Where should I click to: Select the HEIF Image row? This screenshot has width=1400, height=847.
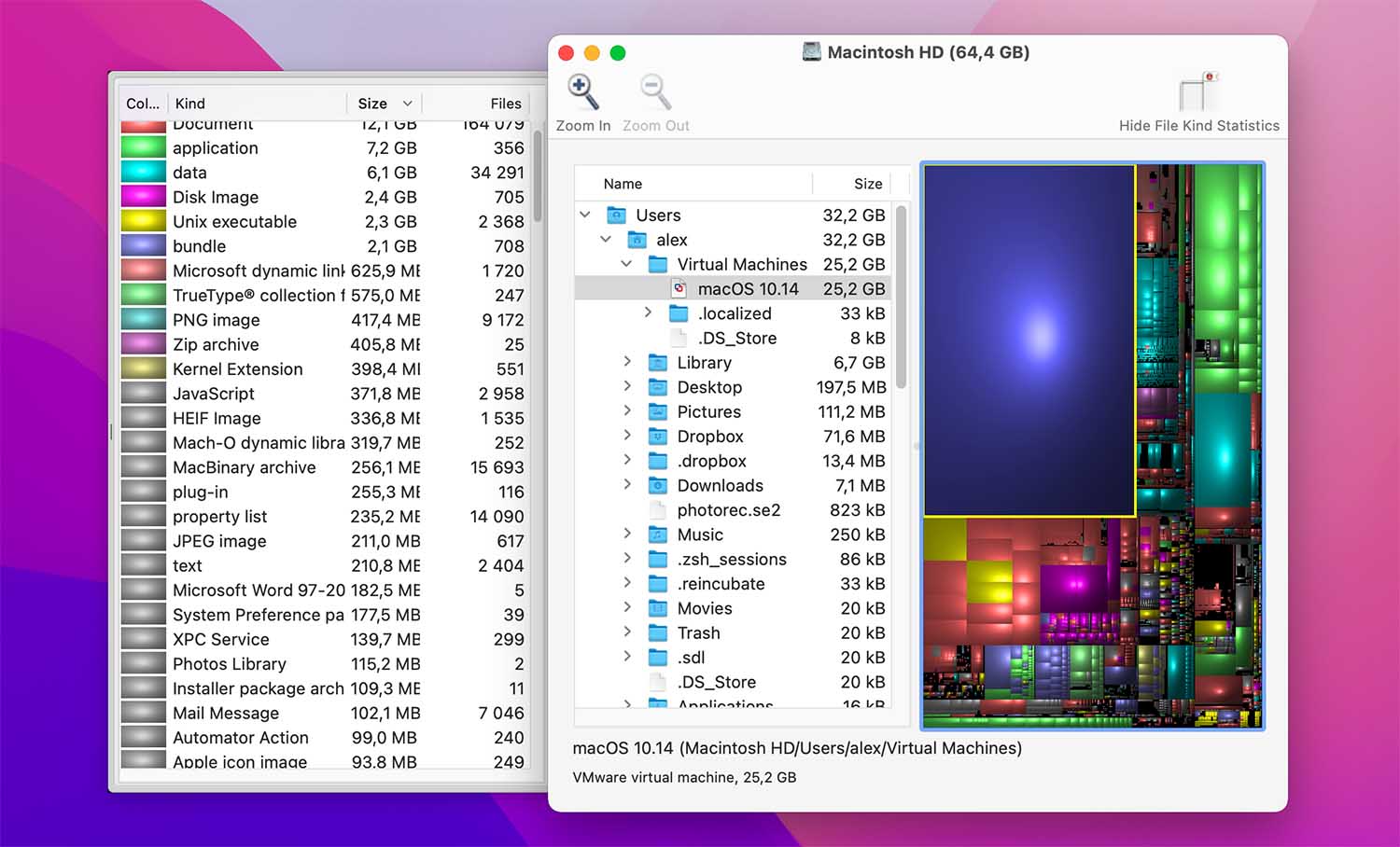(x=324, y=418)
